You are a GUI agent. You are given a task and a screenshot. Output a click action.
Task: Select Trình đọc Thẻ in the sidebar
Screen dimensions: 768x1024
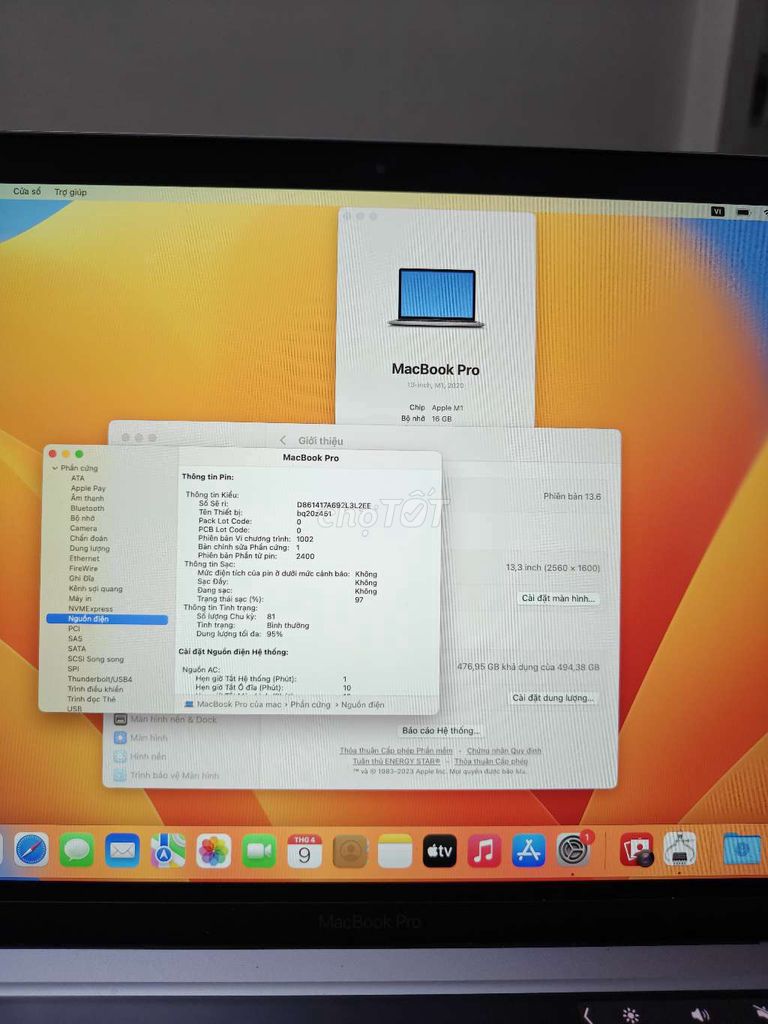point(91,699)
